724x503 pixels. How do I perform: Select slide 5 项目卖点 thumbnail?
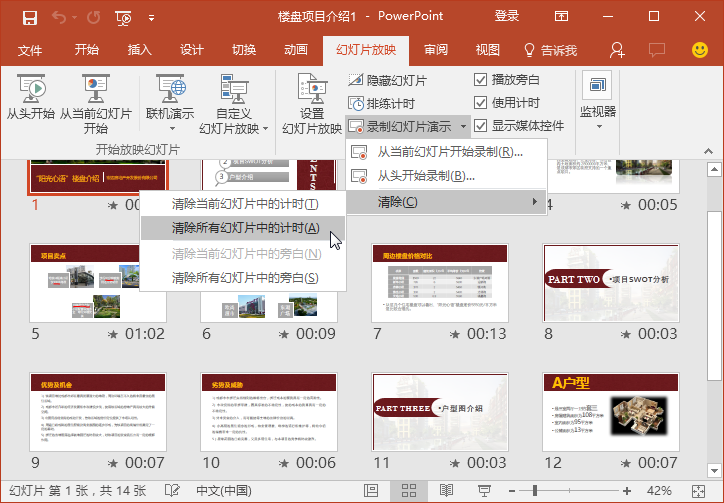click(x=97, y=283)
